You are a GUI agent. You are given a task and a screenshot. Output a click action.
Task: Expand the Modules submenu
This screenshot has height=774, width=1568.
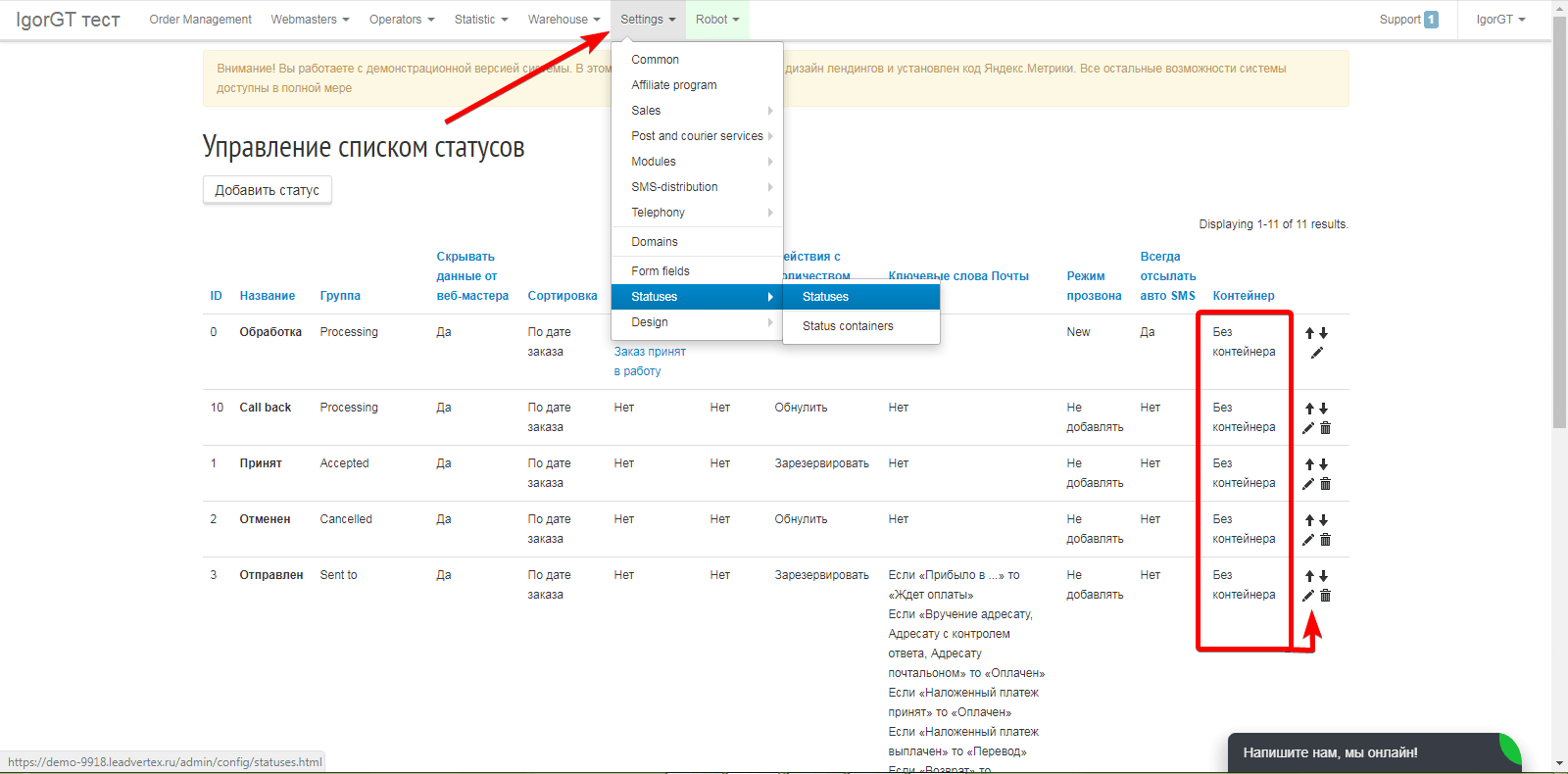pyautogui.click(x=697, y=162)
